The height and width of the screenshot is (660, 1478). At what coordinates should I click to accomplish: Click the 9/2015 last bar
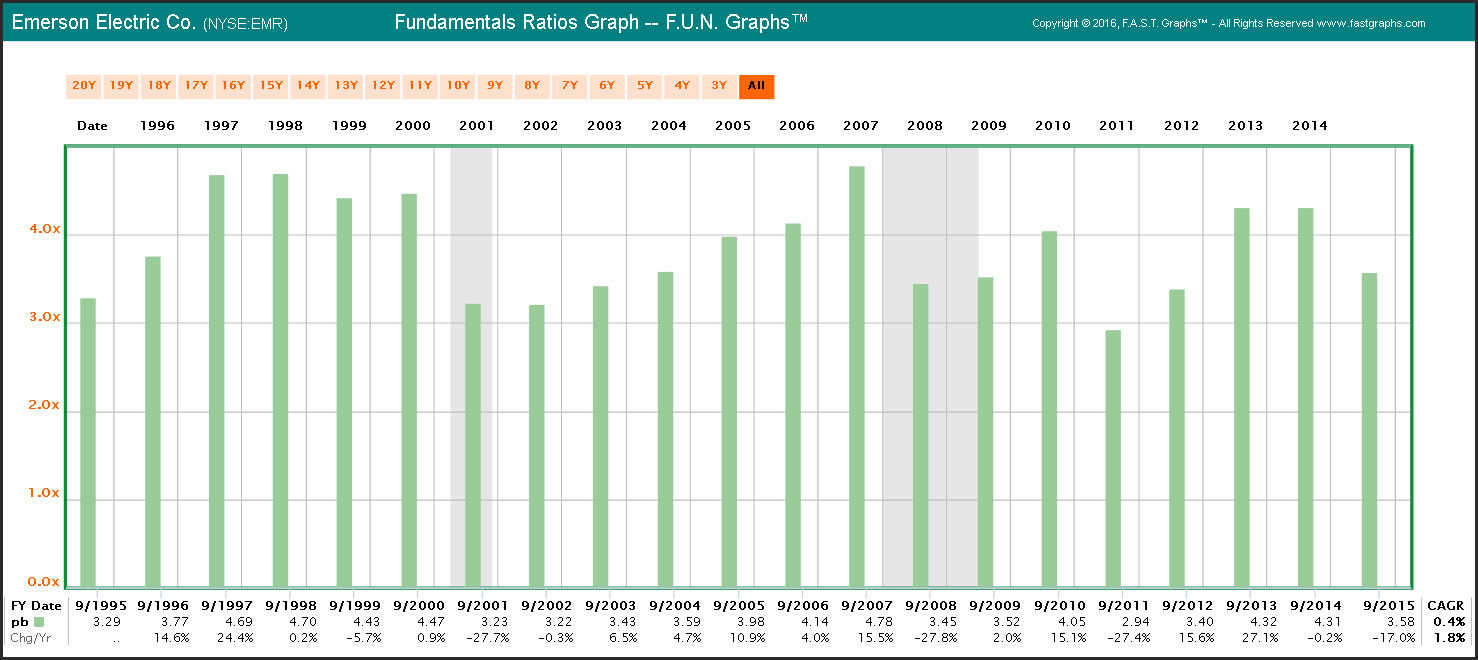[1369, 429]
